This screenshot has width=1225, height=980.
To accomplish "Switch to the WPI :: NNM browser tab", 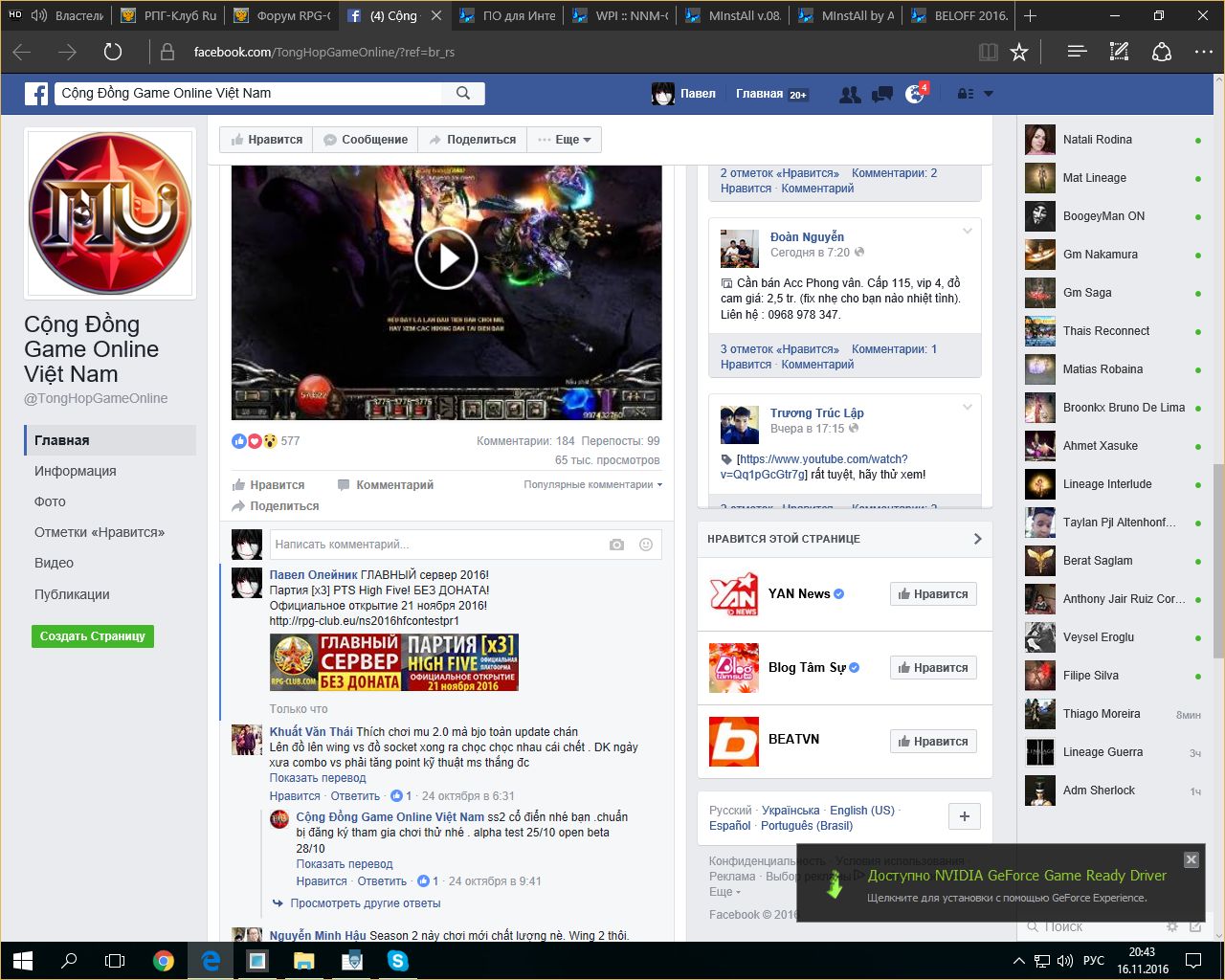I will [x=621, y=15].
